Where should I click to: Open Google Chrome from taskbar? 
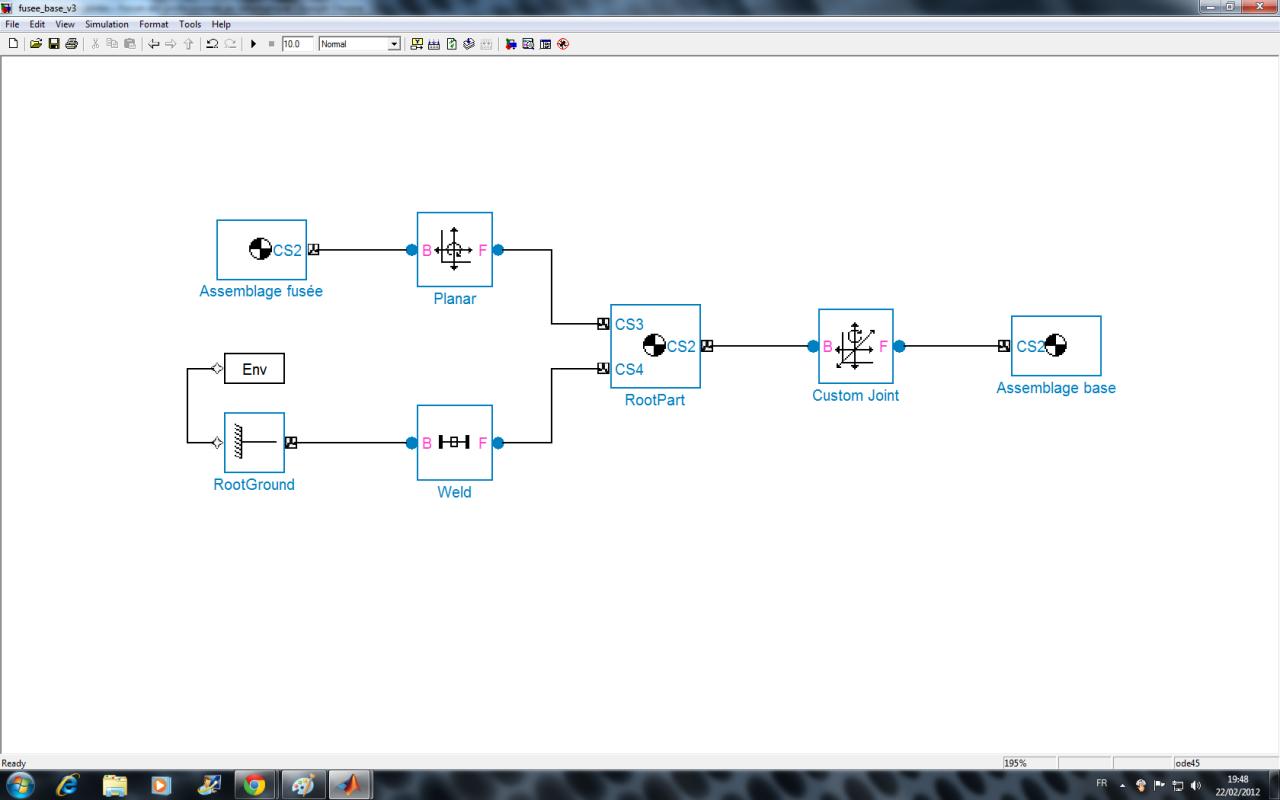click(255, 785)
